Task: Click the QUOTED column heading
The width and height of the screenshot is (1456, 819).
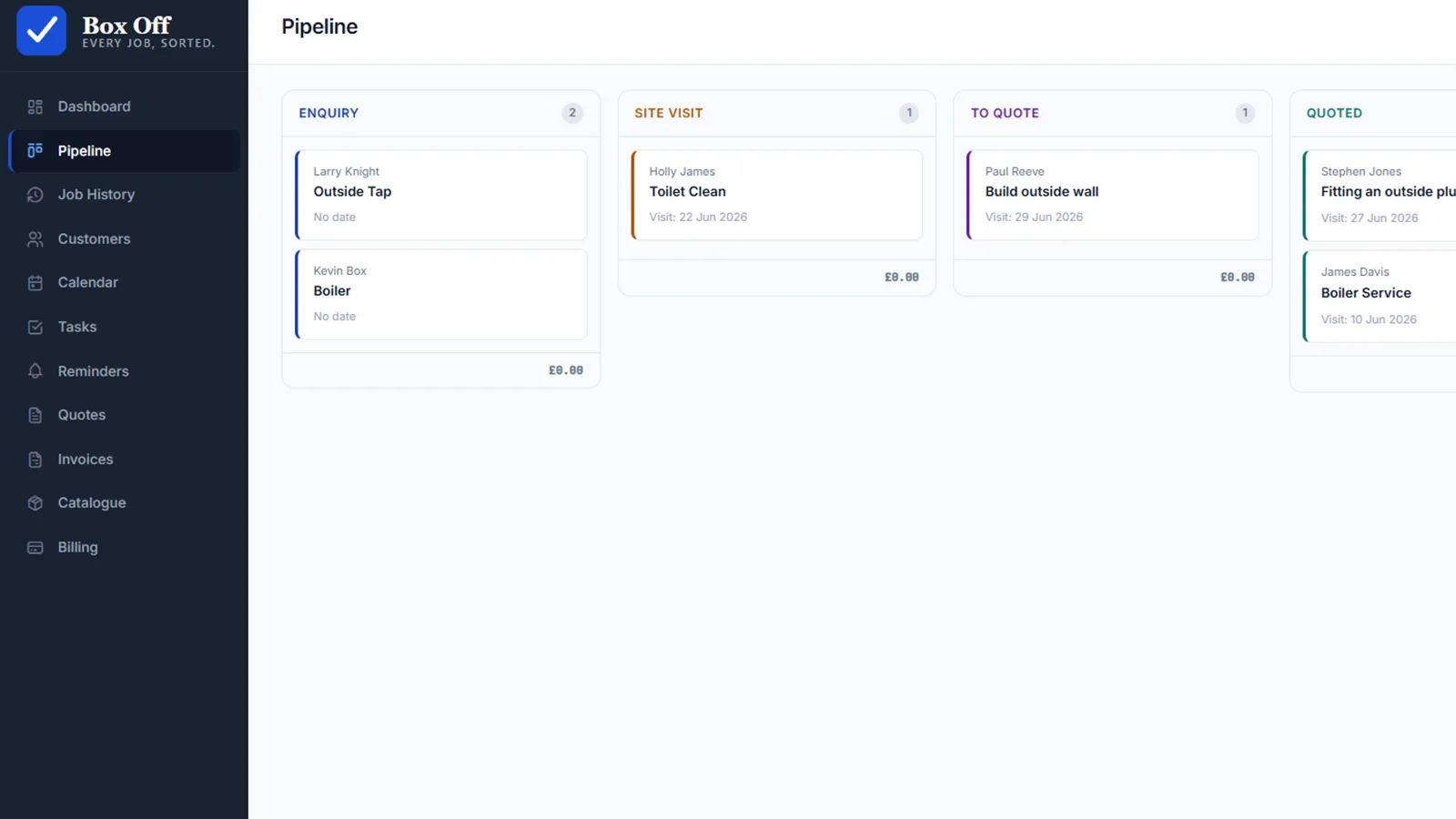Action: (1334, 113)
